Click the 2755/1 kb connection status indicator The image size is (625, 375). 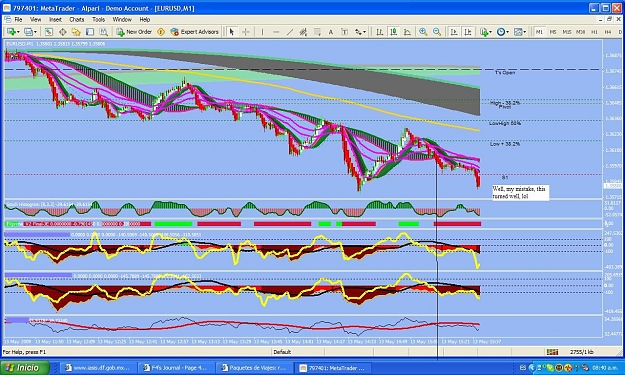click(x=582, y=352)
